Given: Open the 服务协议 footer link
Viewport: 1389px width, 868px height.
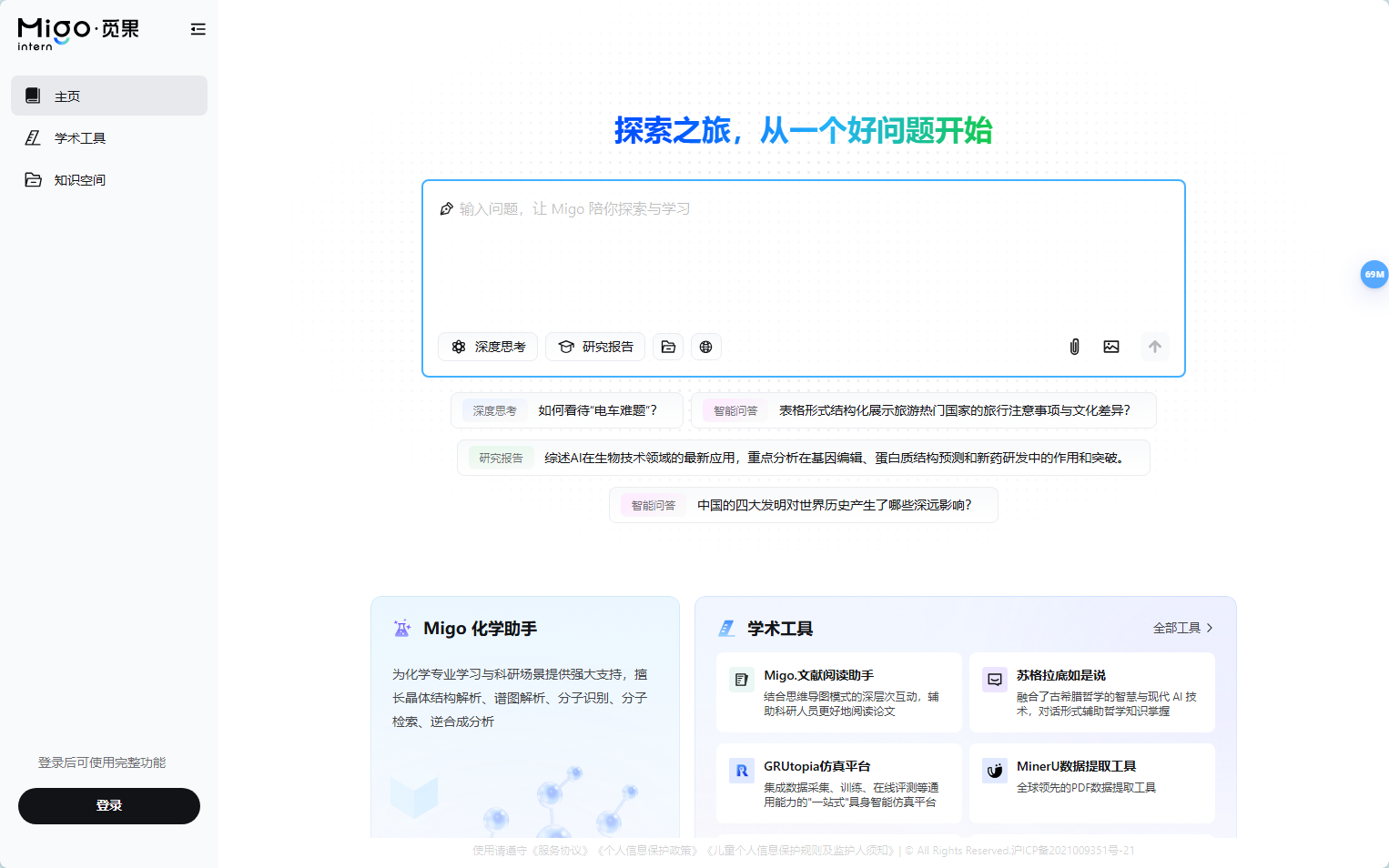Looking at the screenshot, I should click(x=561, y=851).
